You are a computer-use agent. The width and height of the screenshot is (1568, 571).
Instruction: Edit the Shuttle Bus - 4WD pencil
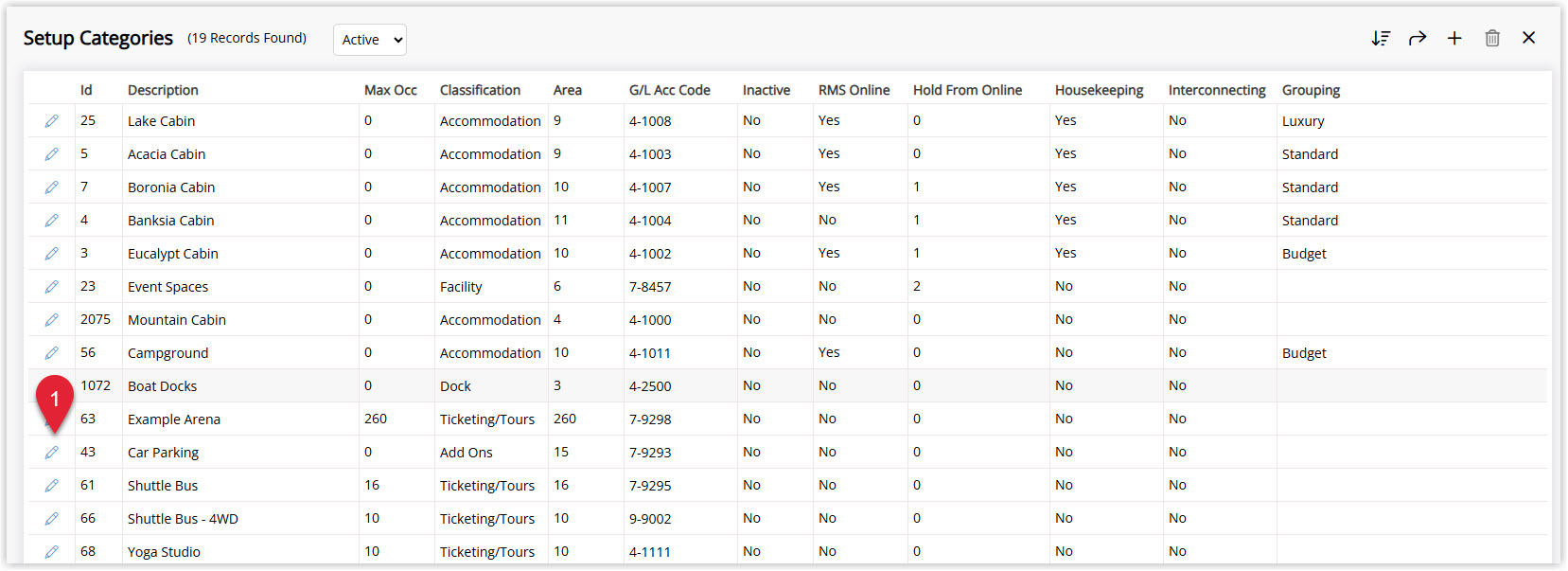(52, 519)
